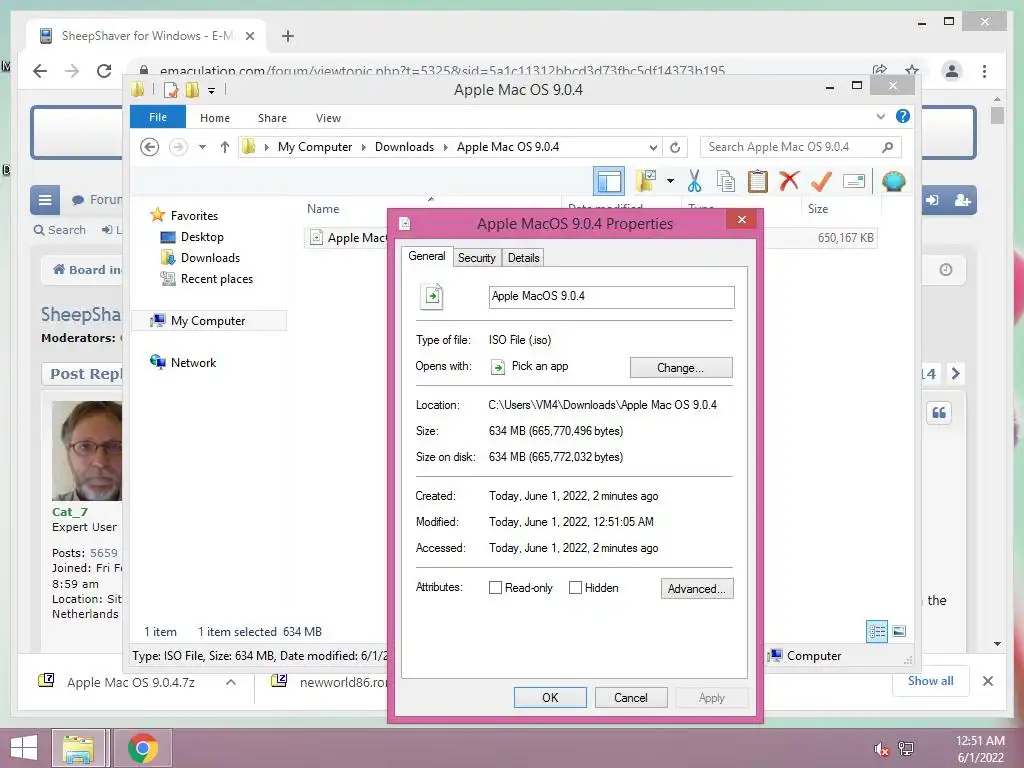This screenshot has height=768, width=1024.
Task: Click the orange checkmark Properties icon
Action: point(821,181)
